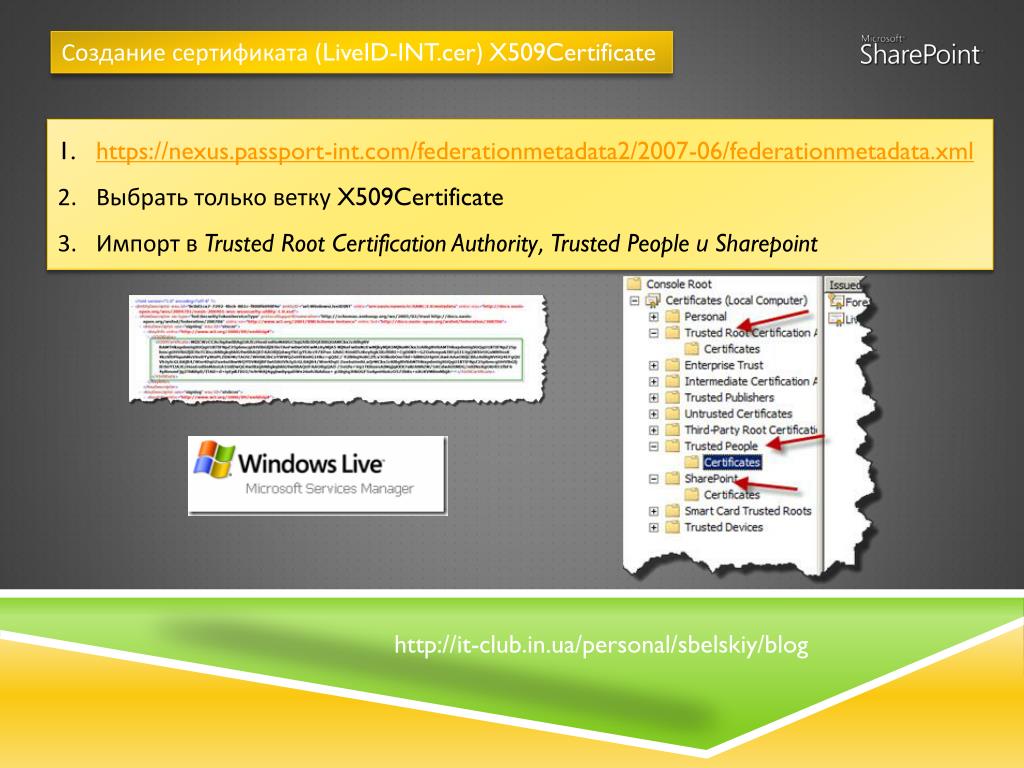Expand the Trusted Devices store

pyautogui.click(x=653, y=528)
